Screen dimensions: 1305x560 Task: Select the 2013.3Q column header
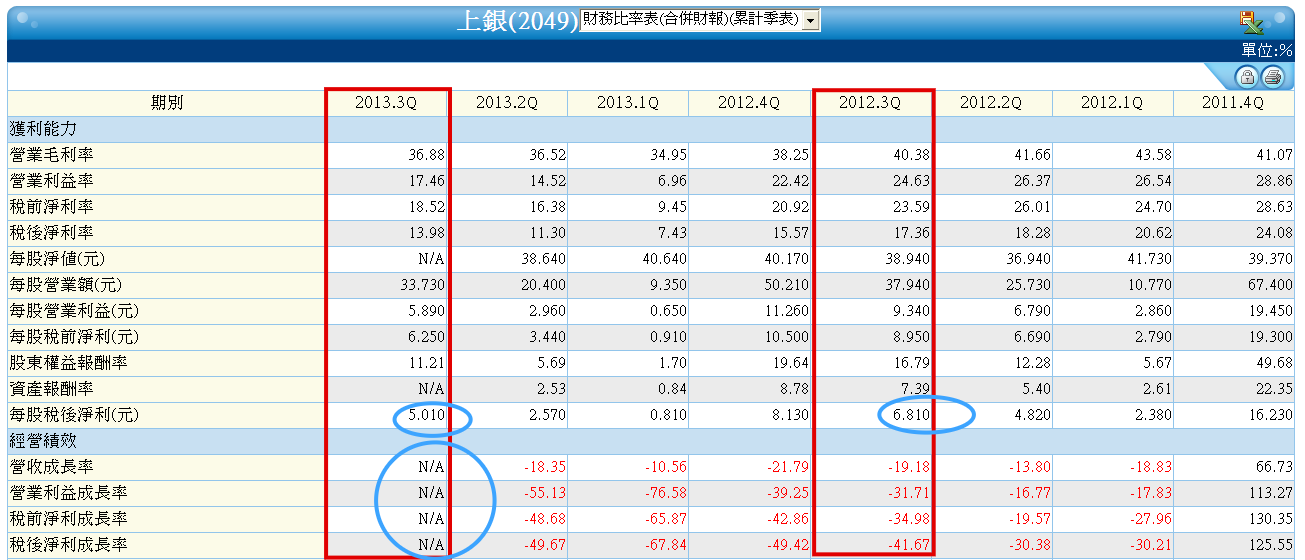point(386,103)
